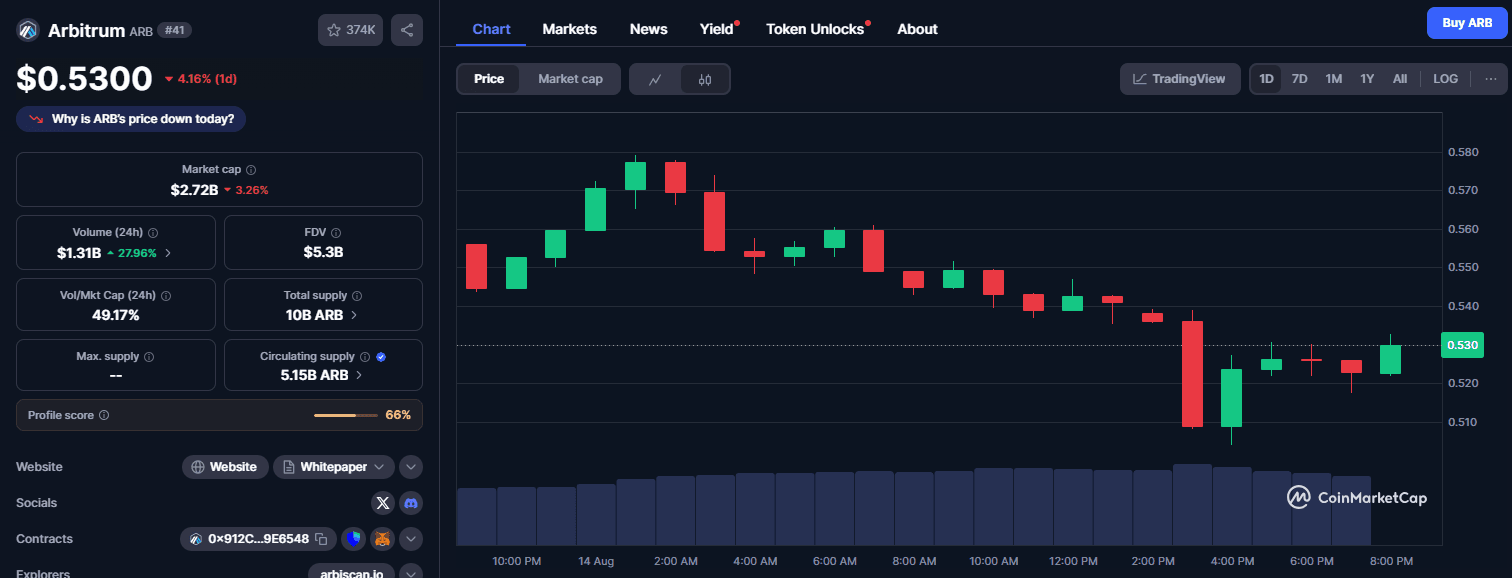Viewport: 1512px width, 578px height.
Task: Select 1D time range
Action: (x=1267, y=79)
